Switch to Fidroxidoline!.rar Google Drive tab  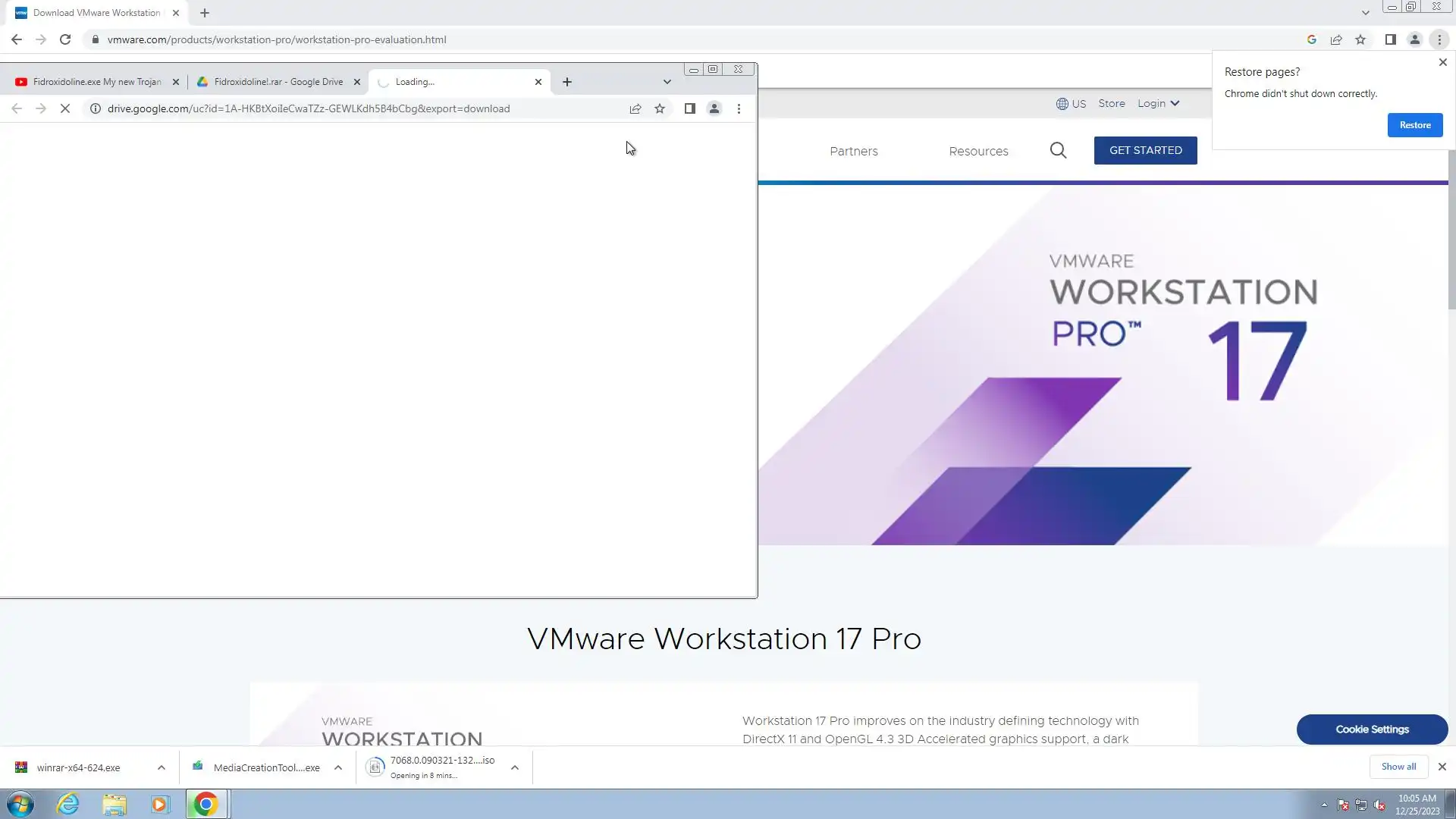tap(278, 82)
